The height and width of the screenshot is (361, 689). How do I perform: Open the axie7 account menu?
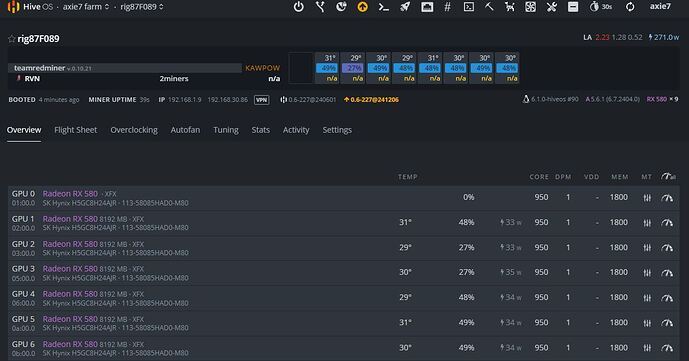660,7
